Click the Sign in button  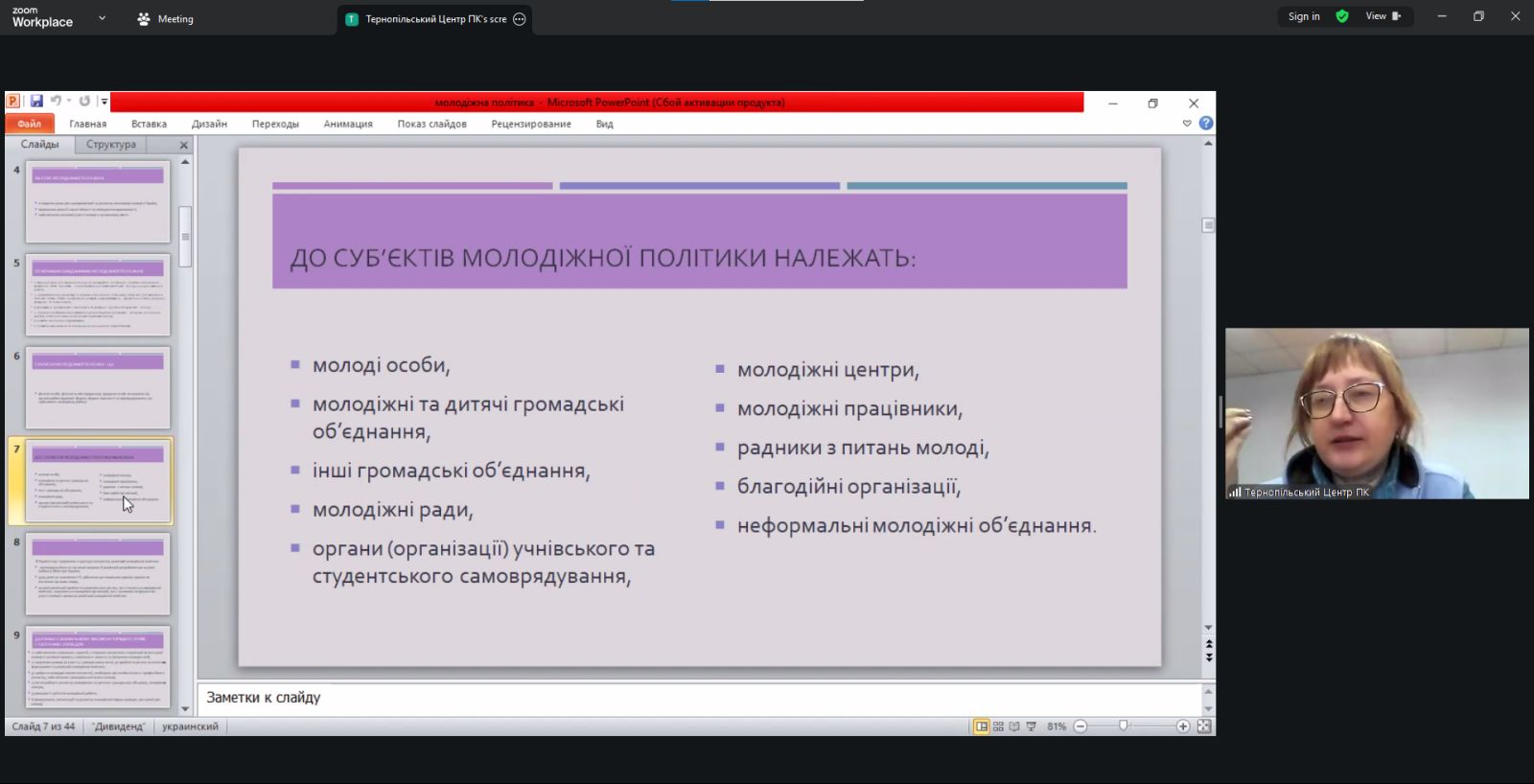coord(1304,16)
